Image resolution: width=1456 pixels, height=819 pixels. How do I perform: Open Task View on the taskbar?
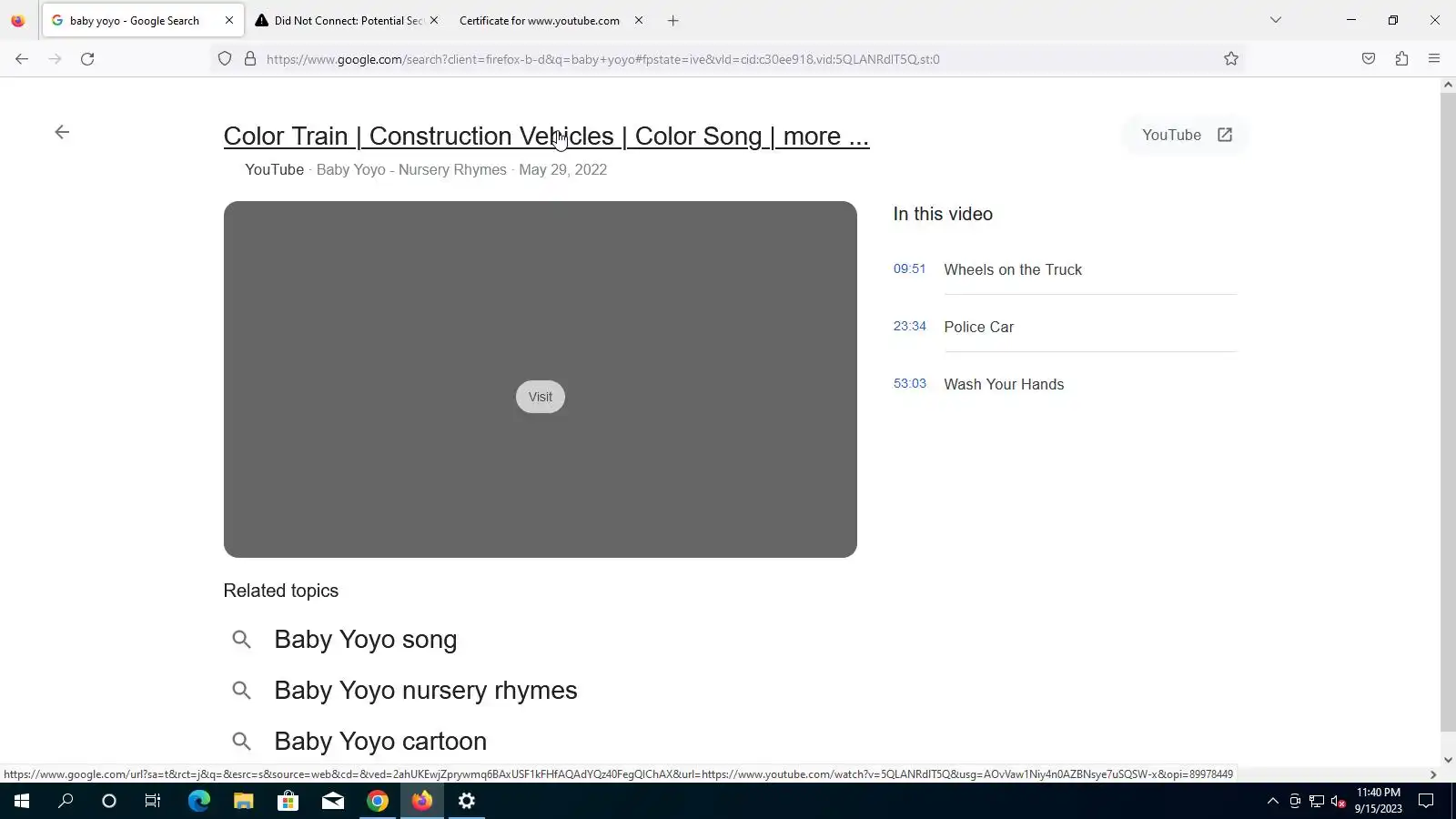[x=153, y=801]
